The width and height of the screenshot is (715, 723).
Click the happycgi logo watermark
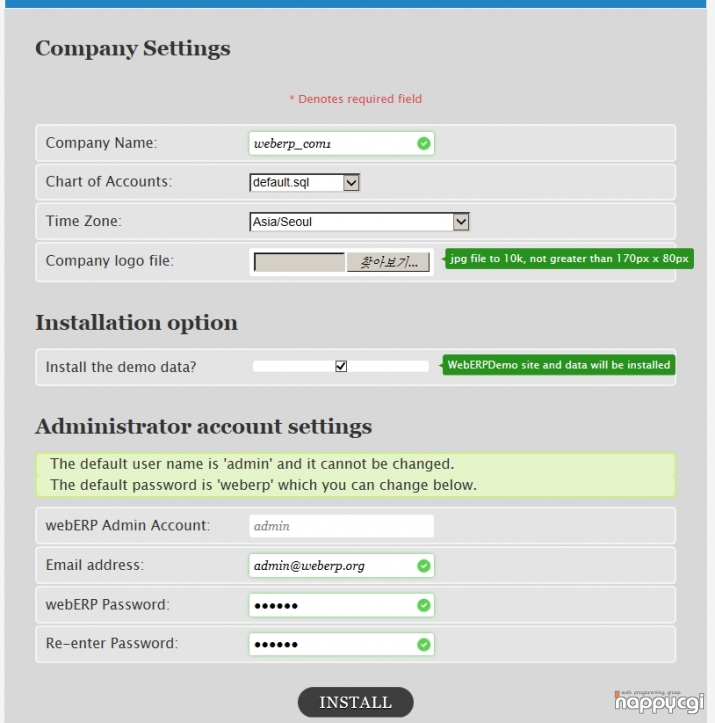659,702
